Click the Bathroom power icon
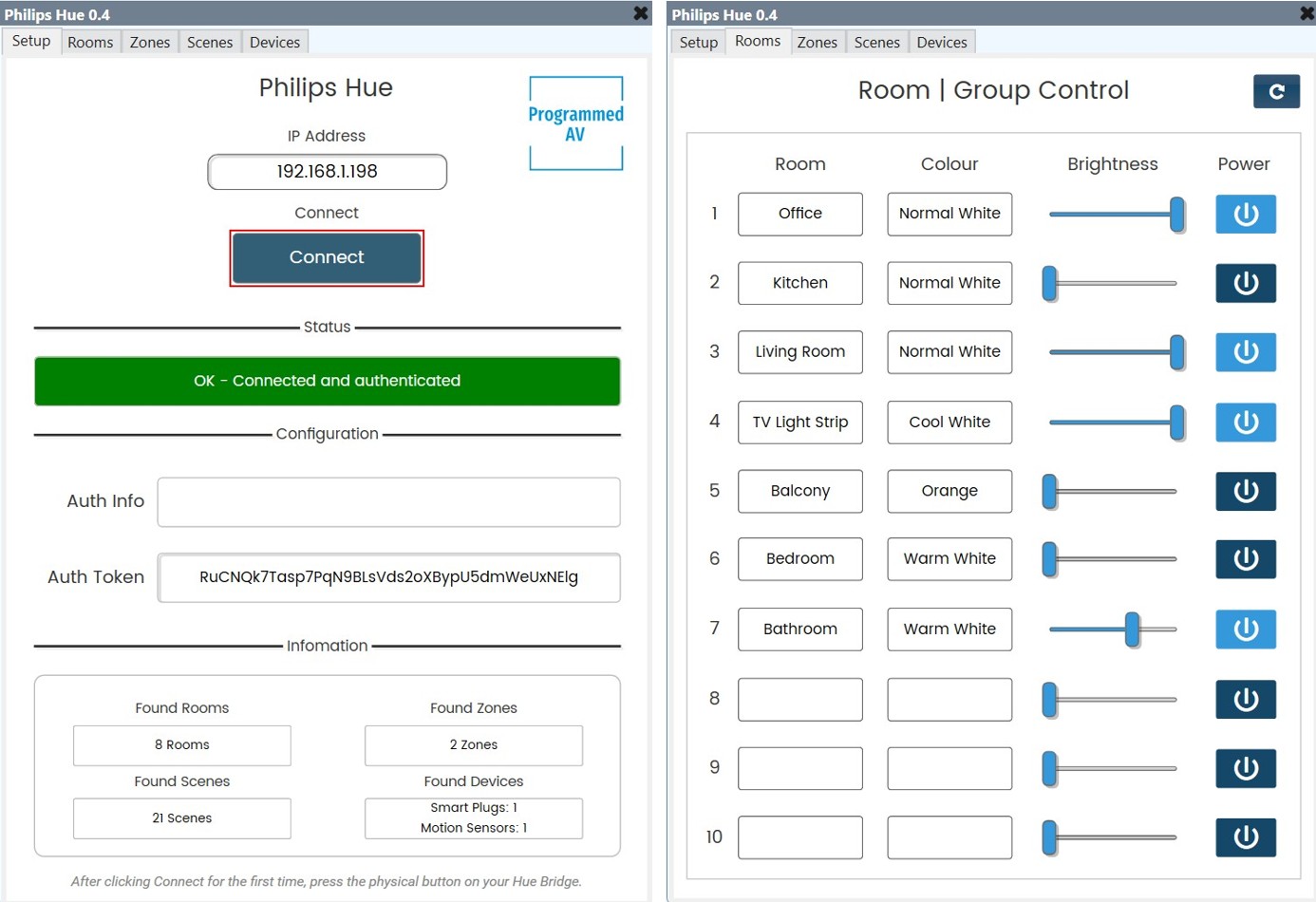The height and width of the screenshot is (902, 1316). pyautogui.click(x=1245, y=629)
